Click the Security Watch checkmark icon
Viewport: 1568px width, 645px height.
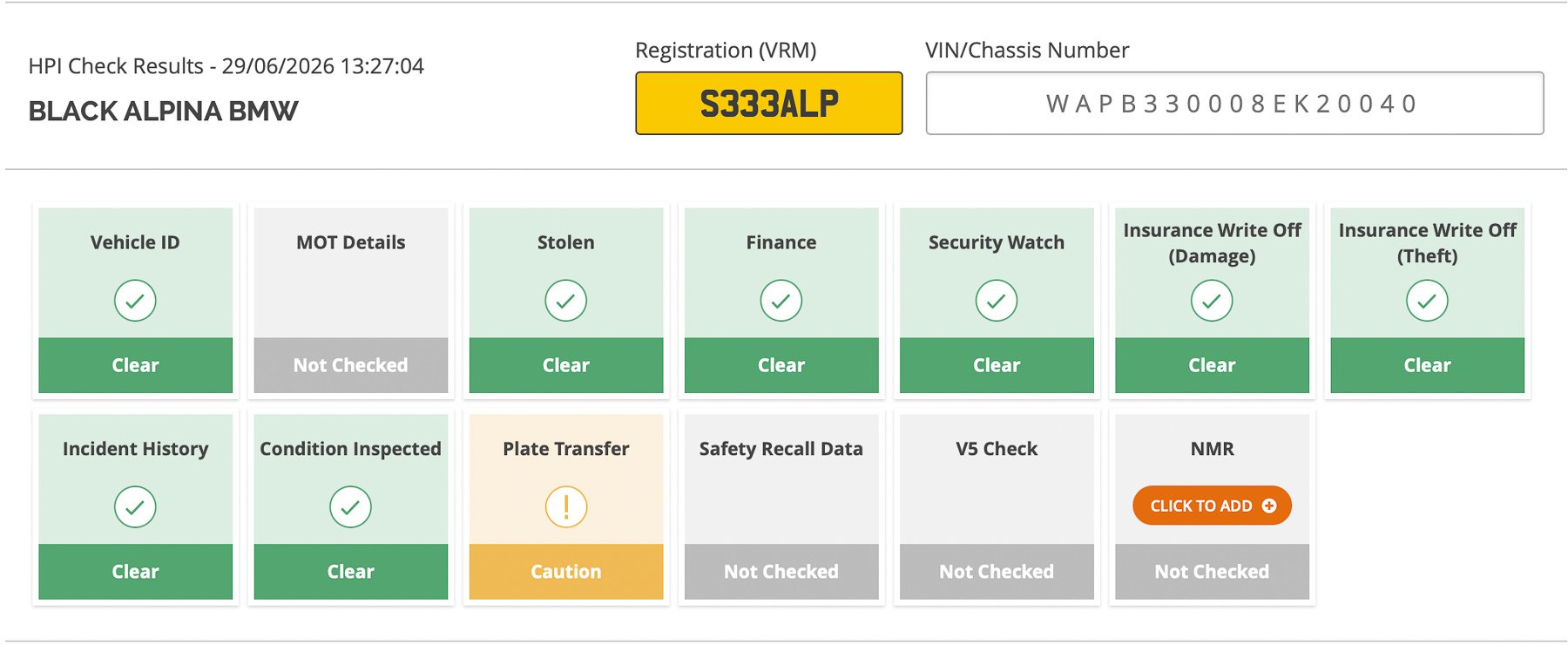(x=997, y=301)
